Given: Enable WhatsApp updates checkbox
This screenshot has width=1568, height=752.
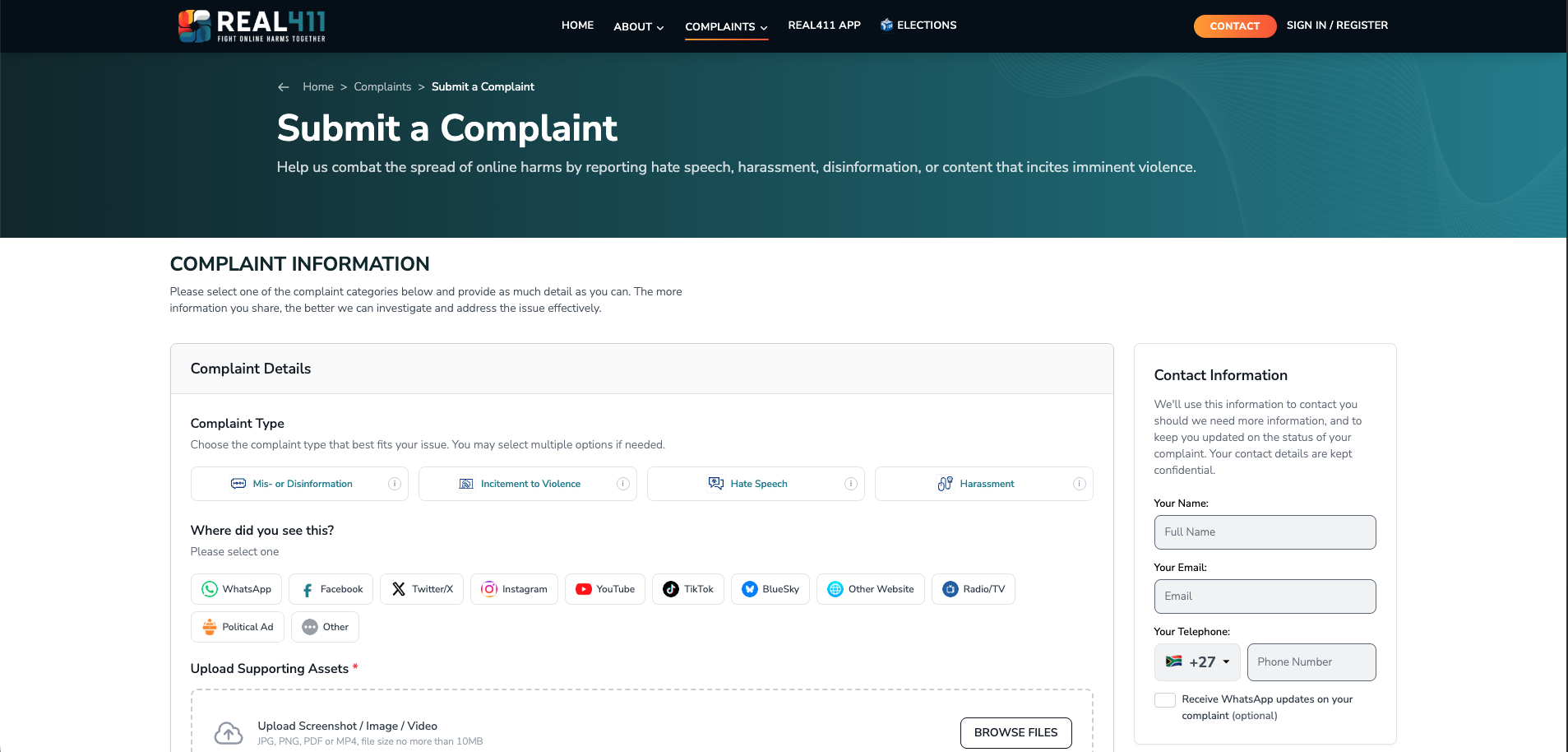Looking at the screenshot, I should 1165,700.
